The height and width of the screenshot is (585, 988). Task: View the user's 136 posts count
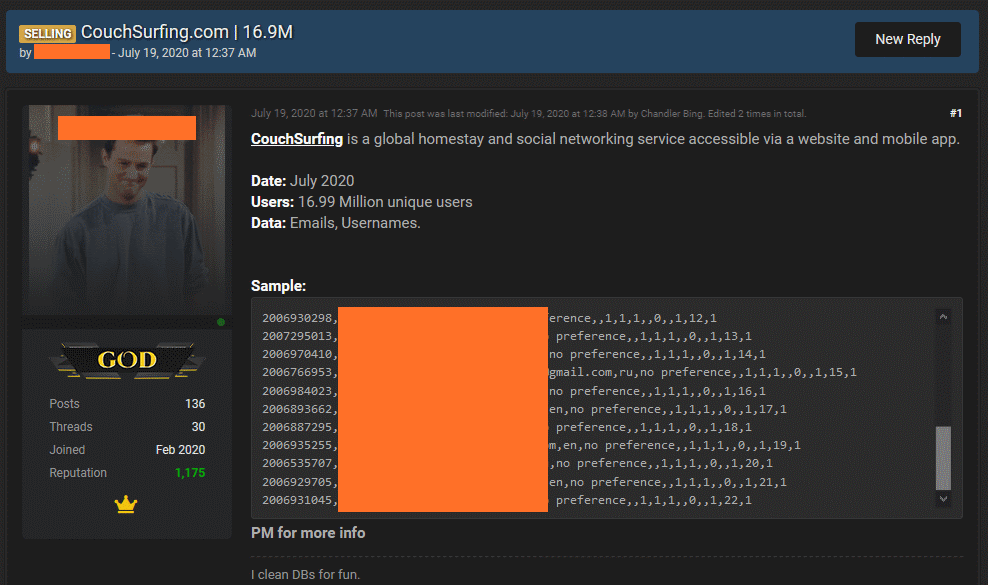click(x=195, y=404)
